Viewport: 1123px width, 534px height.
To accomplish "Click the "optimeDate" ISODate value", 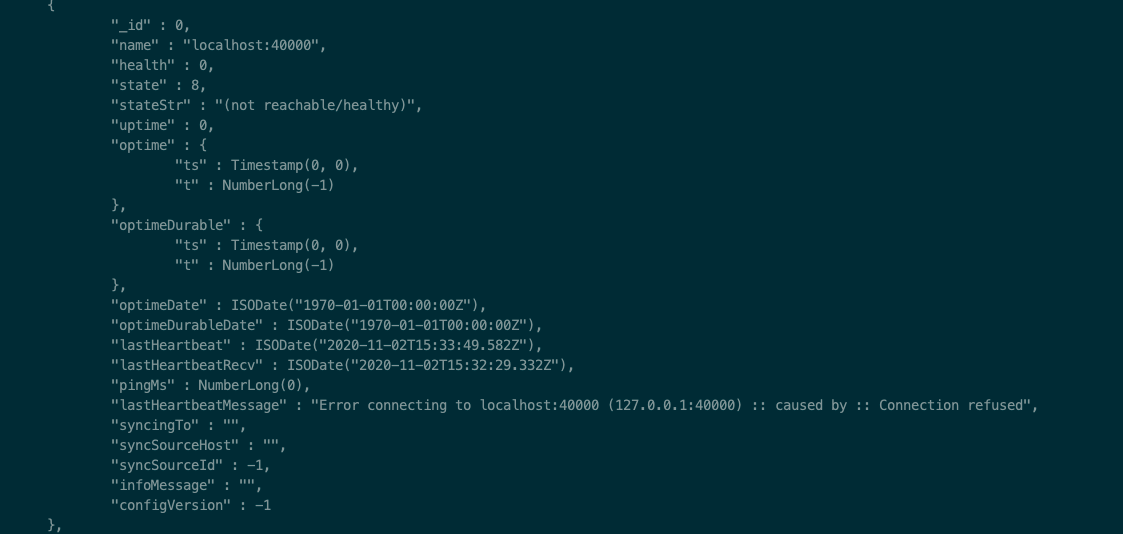I will (354, 306).
